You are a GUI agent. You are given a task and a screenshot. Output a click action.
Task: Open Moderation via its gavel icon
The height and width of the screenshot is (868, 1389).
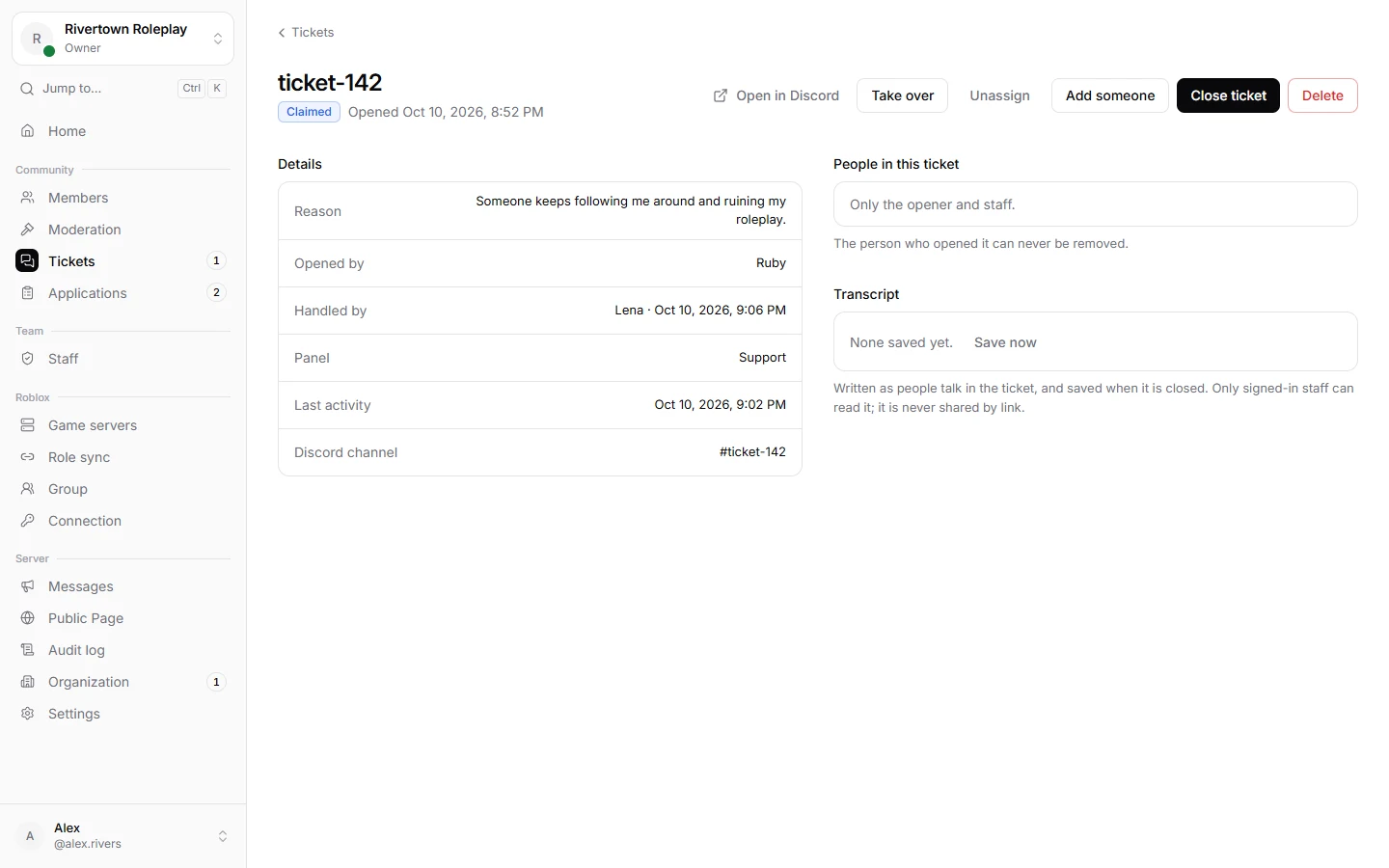point(28,230)
